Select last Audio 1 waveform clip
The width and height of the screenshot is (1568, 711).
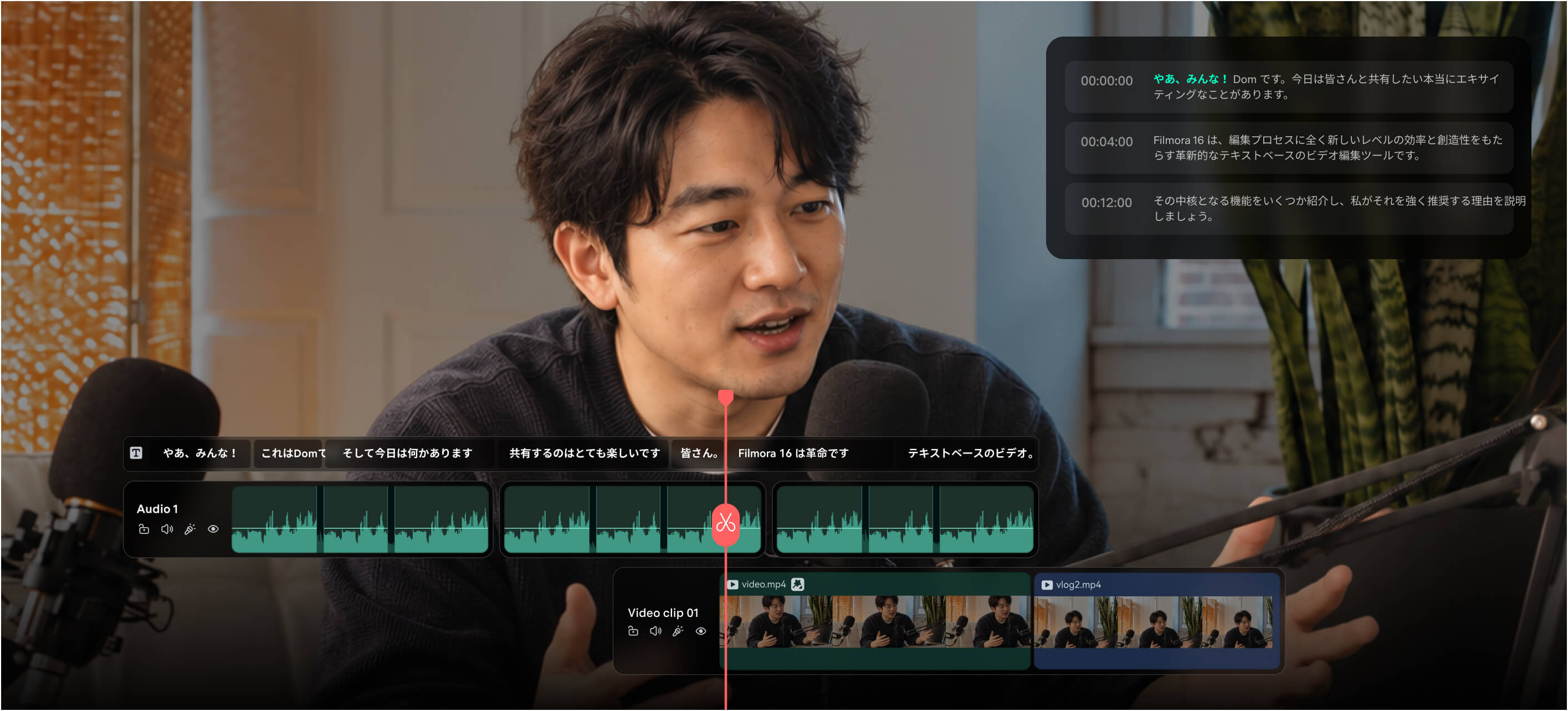coord(905,519)
